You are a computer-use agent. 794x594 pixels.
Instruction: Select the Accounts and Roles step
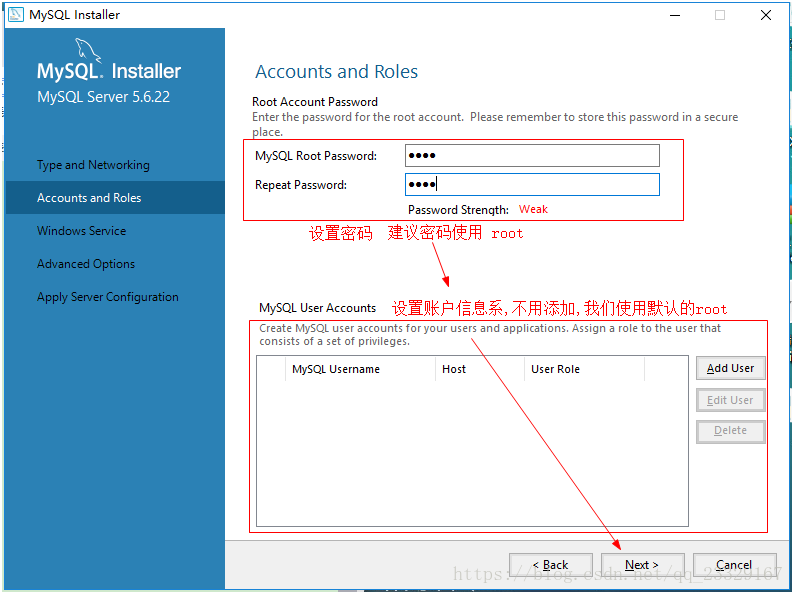pos(115,197)
